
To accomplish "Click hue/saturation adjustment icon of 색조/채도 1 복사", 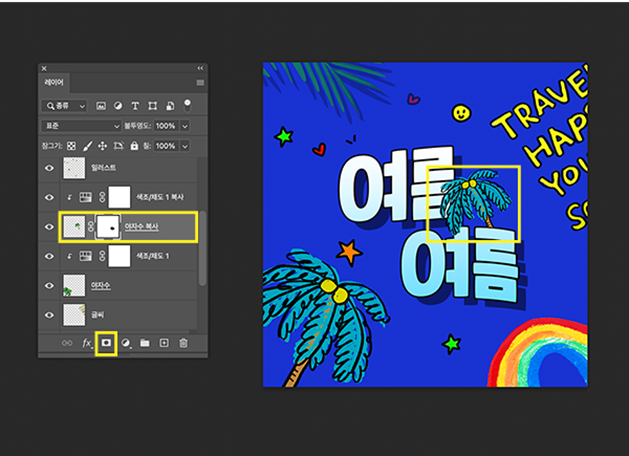I will [x=85, y=197].
